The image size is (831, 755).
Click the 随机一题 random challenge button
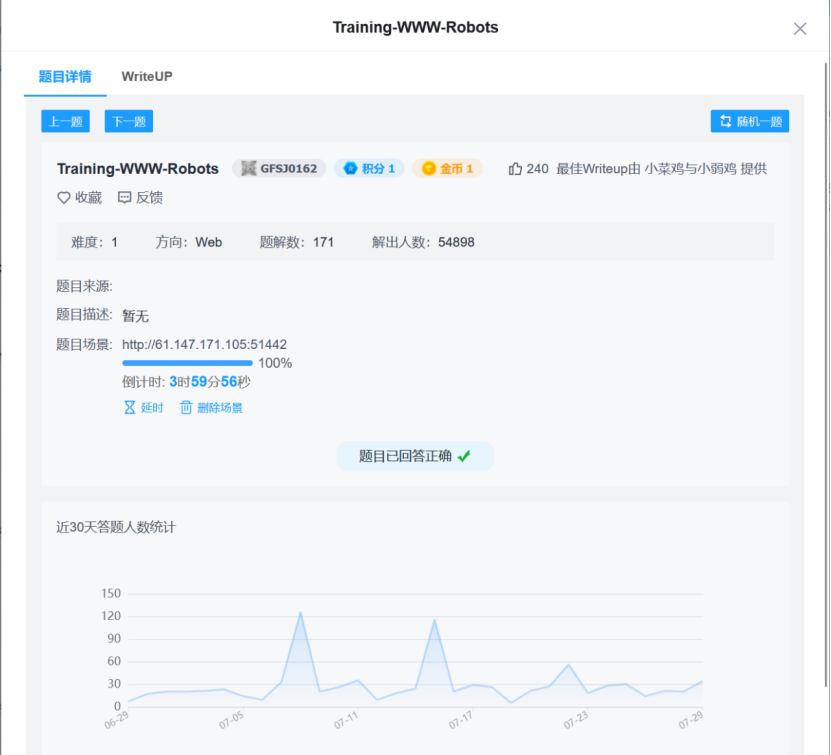[x=750, y=121]
